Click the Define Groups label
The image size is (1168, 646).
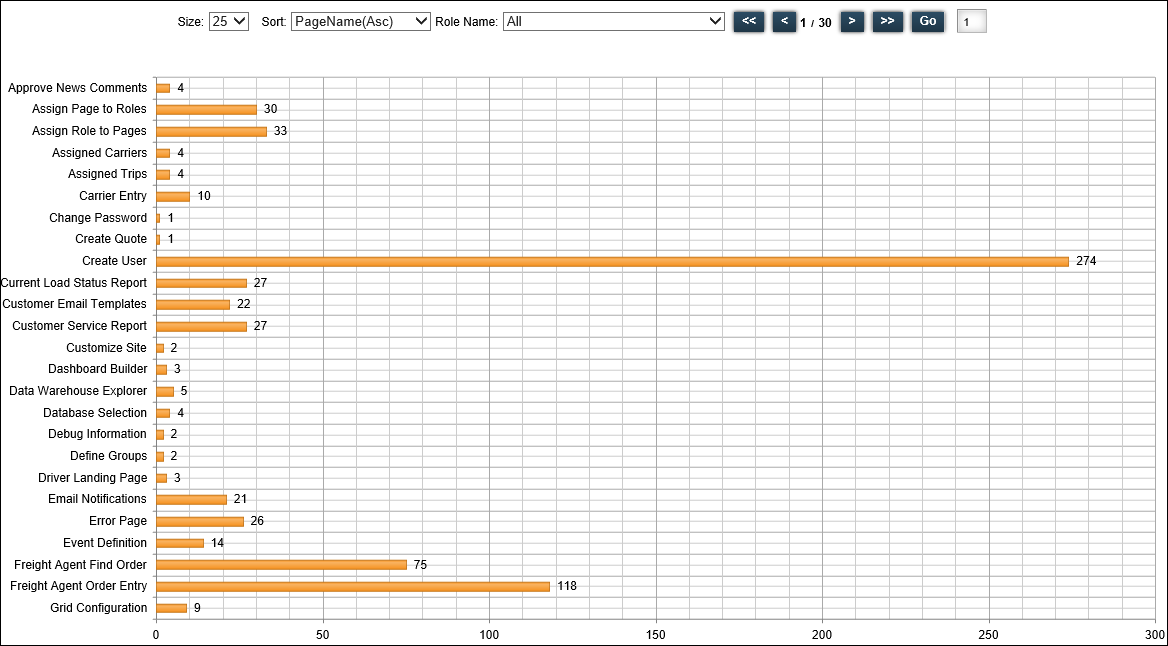pyautogui.click(x=109, y=456)
